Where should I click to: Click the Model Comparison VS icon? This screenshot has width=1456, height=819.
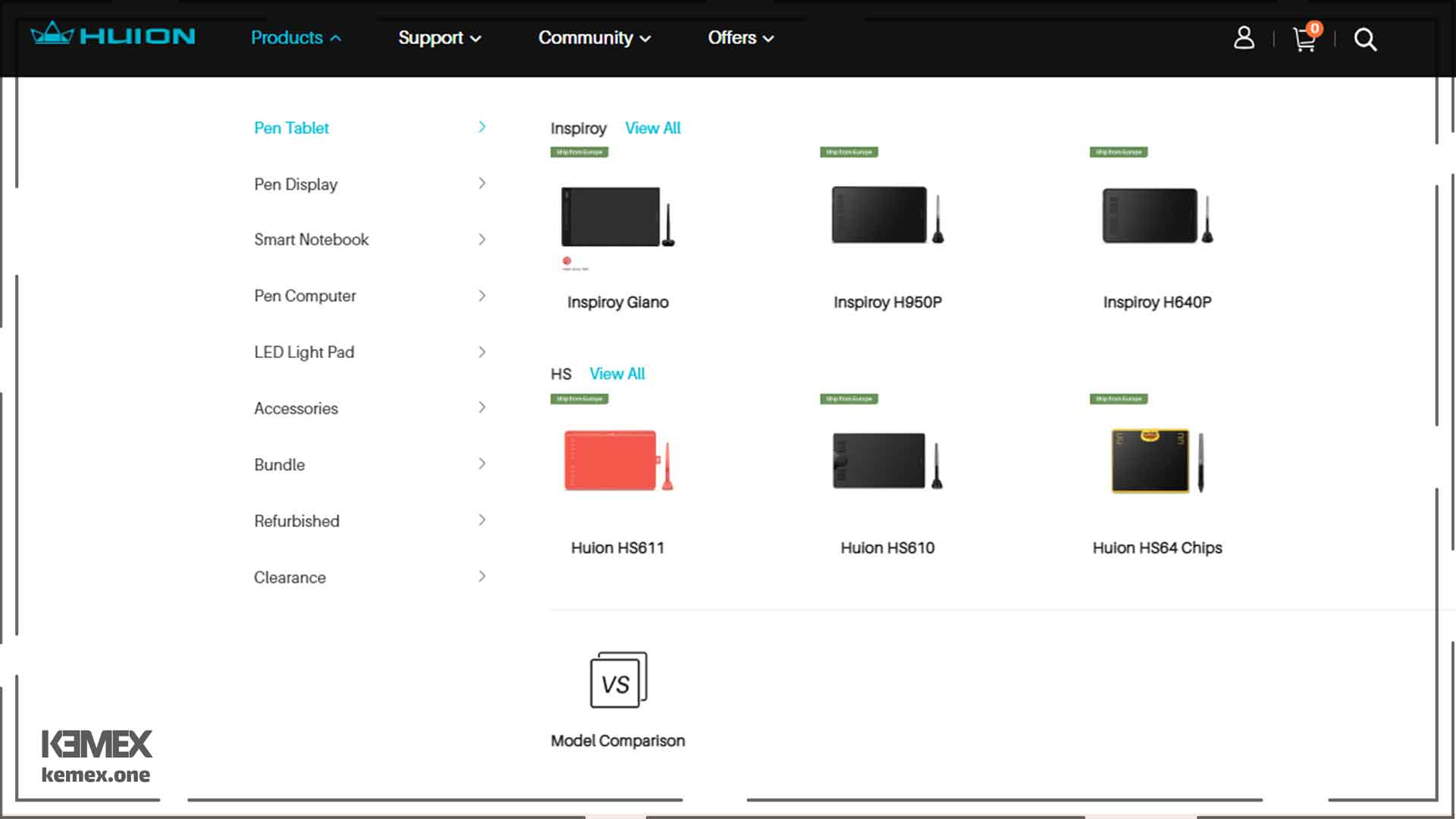(618, 679)
